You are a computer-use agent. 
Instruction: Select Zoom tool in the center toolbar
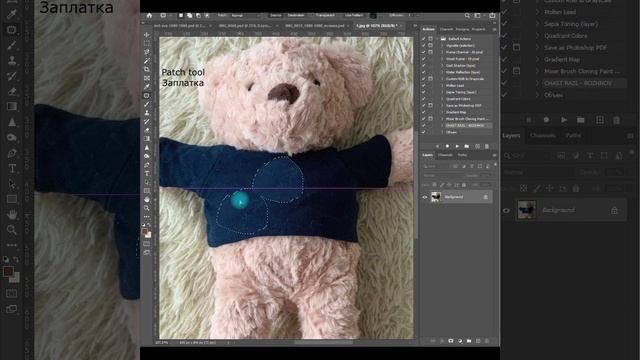coord(147,208)
